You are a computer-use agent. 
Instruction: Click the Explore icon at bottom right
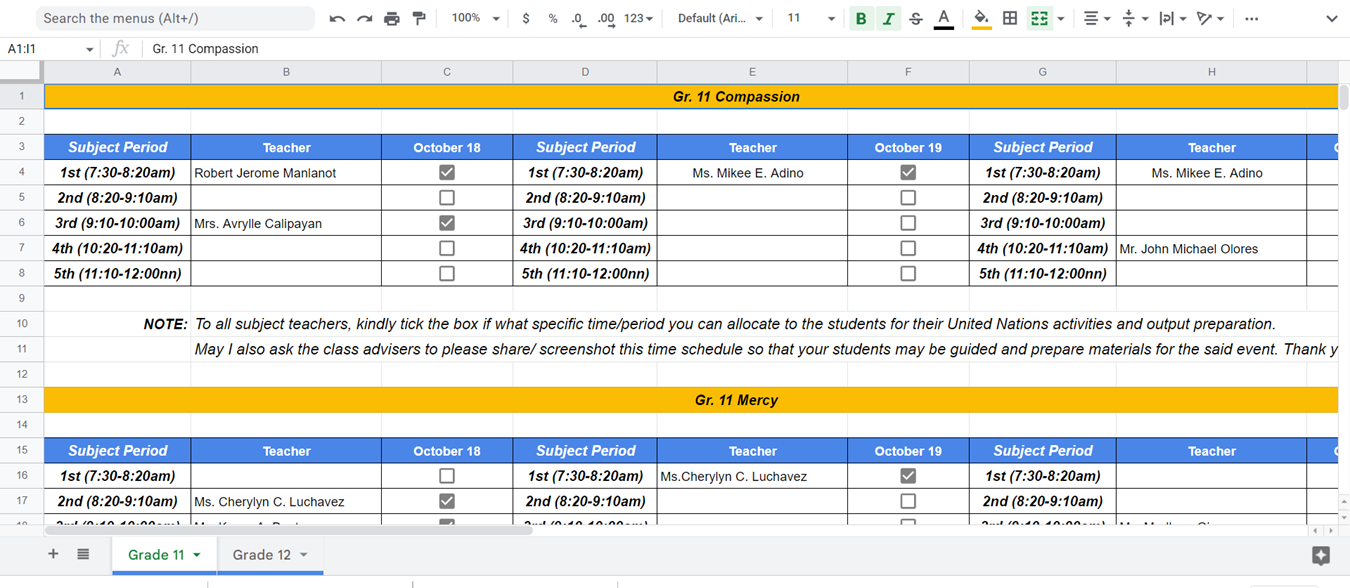click(1321, 556)
